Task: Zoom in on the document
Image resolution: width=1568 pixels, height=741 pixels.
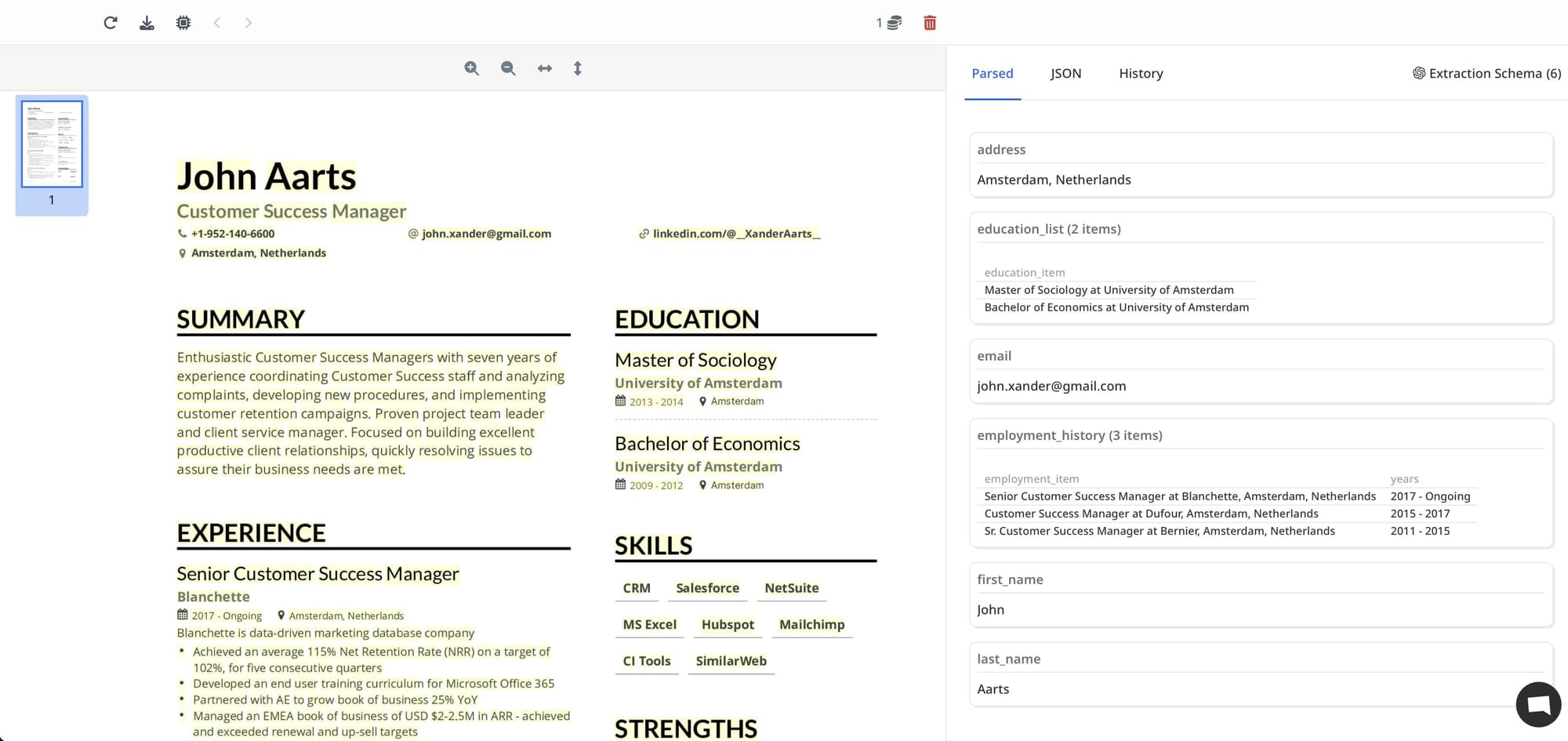Action: pos(471,68)
